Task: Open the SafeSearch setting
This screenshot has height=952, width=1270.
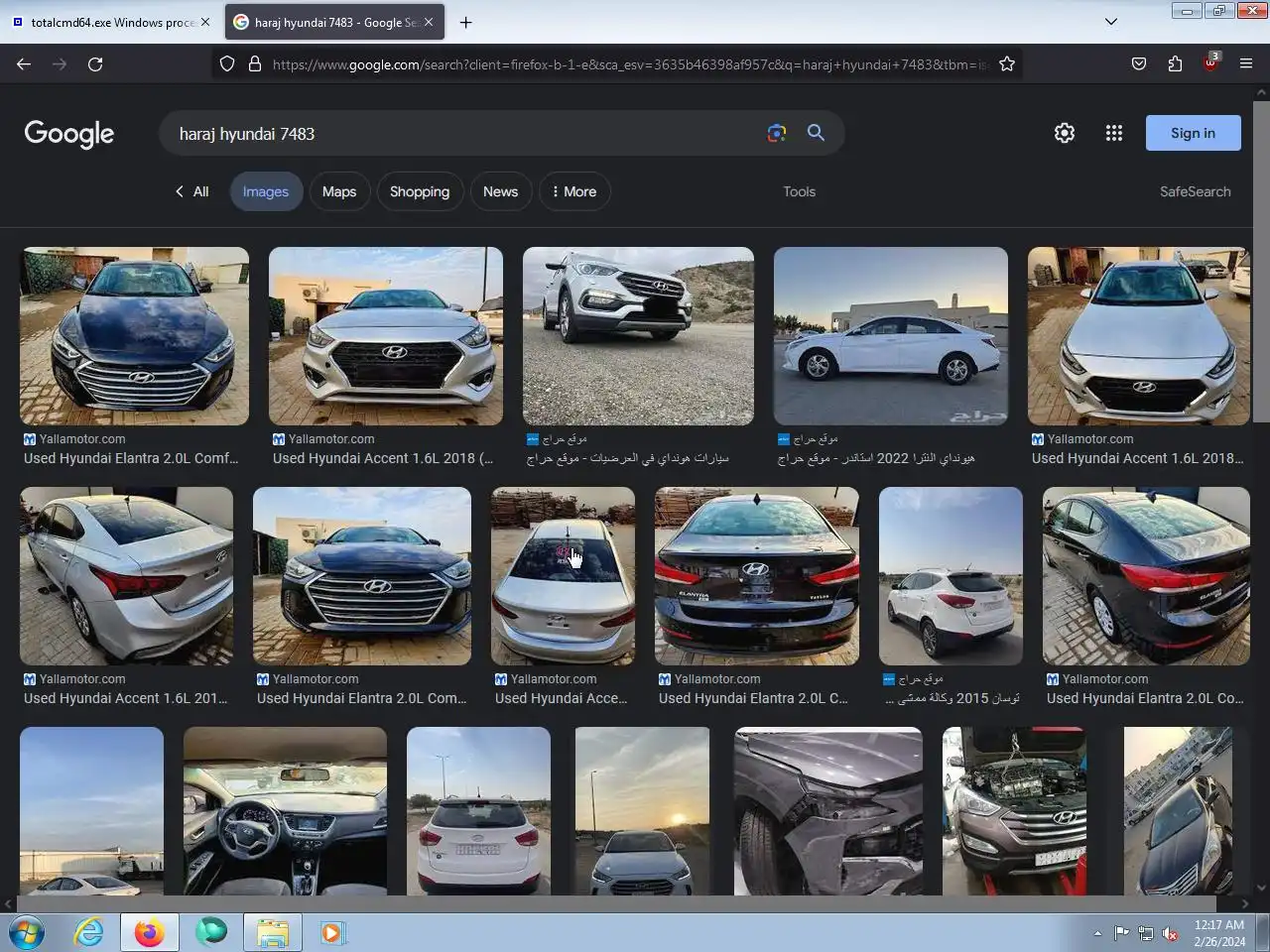Action: (1195, 191)
